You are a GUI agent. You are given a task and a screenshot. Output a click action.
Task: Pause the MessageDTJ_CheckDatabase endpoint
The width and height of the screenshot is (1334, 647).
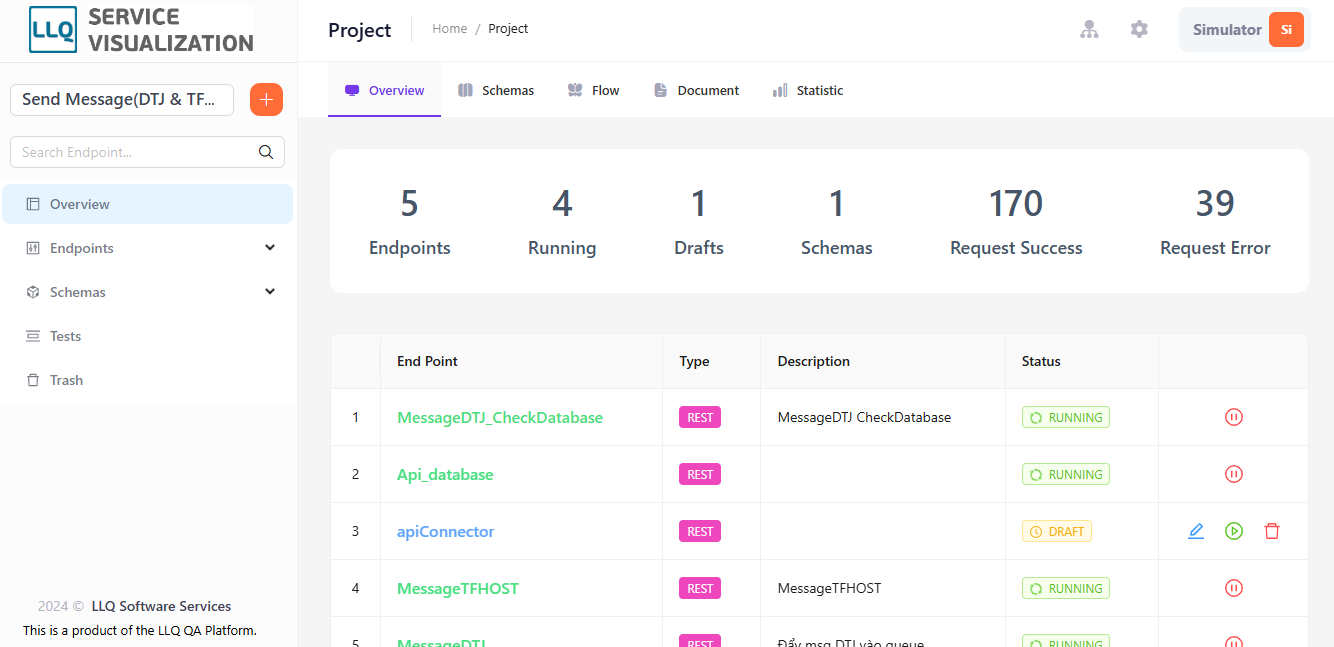[x=1234, y=417]
